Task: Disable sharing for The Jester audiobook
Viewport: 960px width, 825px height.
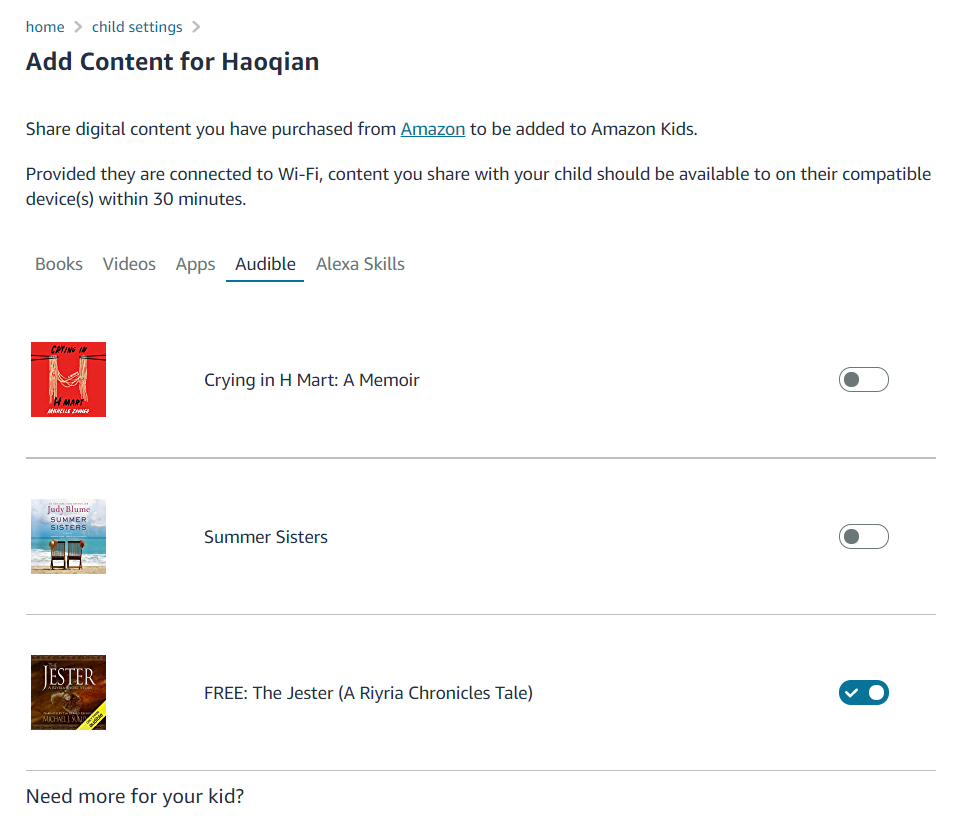Action: tap(863, 692)
